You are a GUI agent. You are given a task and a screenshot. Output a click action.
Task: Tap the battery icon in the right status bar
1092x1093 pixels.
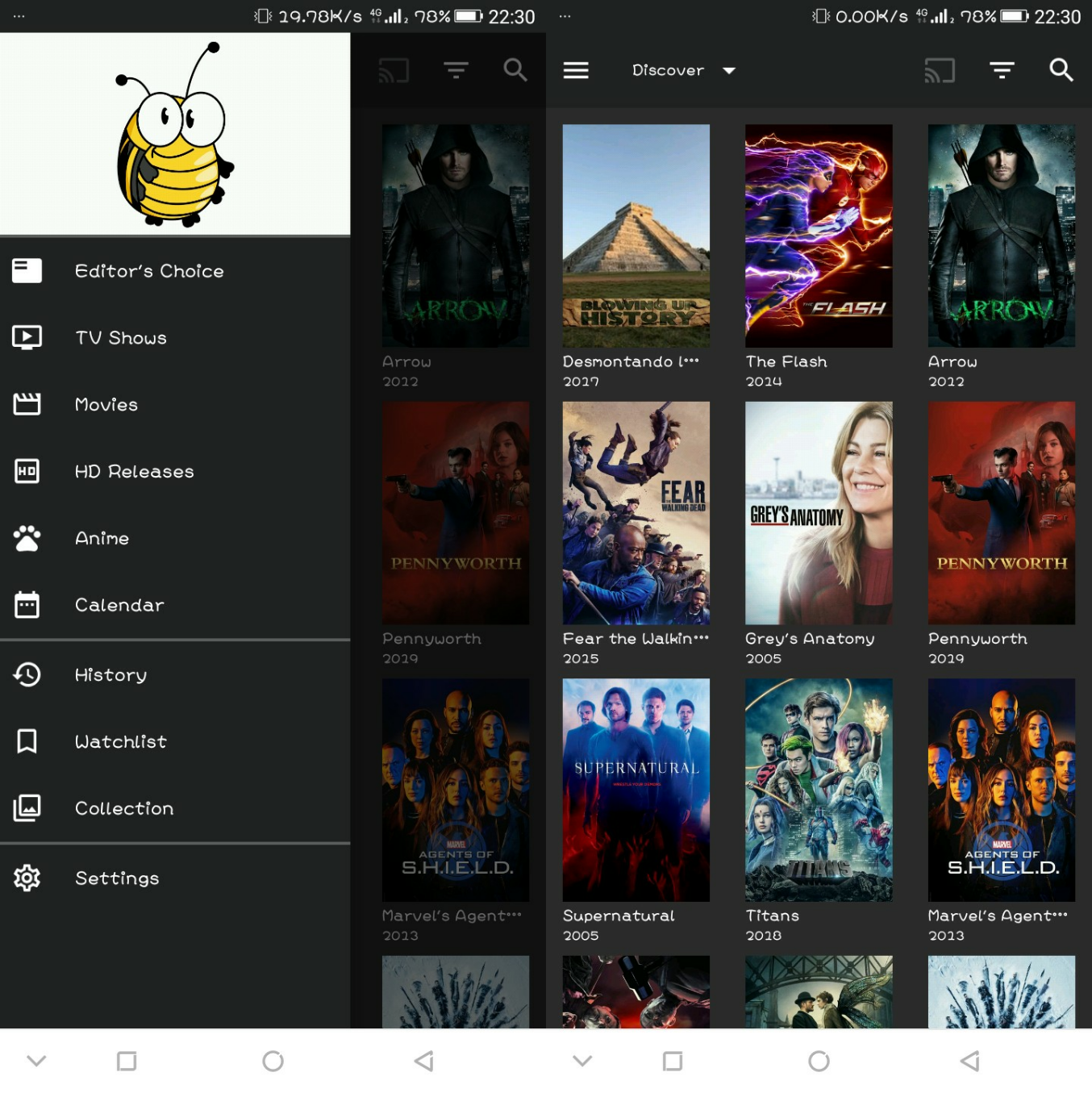tap(1015, 16)
